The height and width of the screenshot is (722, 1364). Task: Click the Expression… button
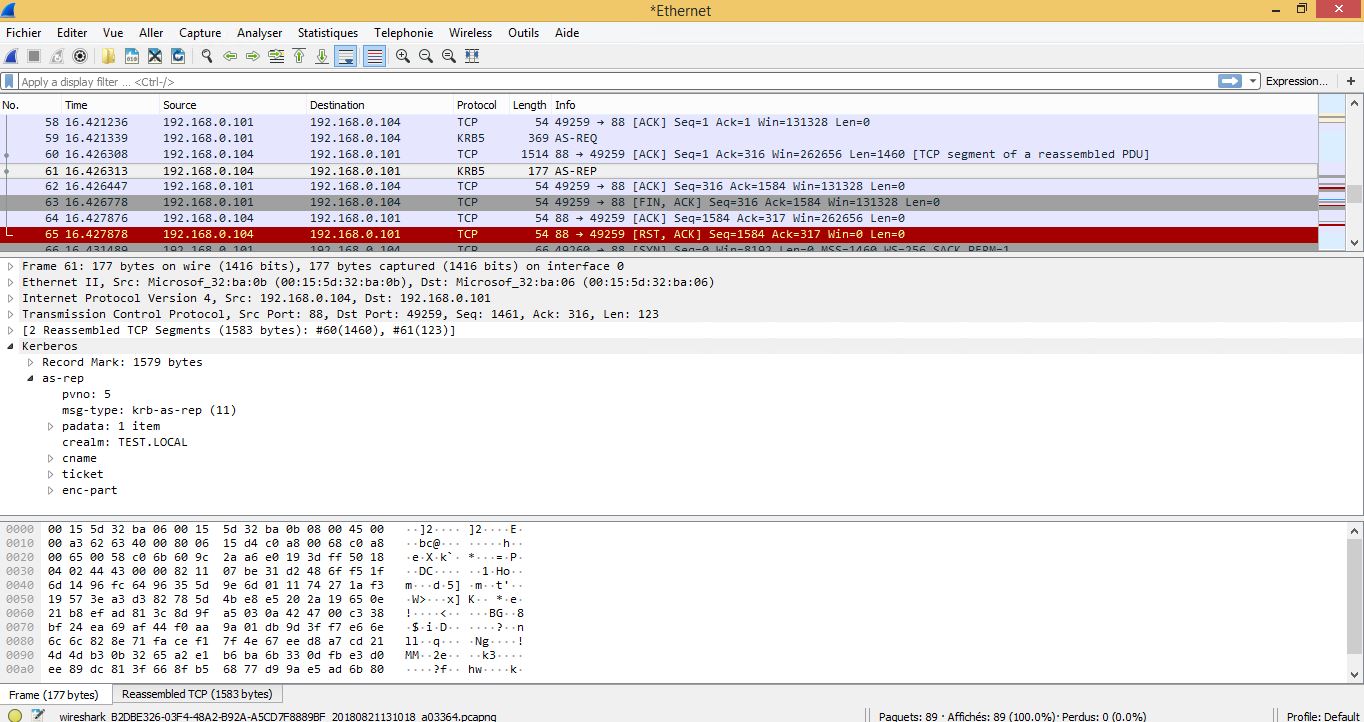(x=1296, y=81)
